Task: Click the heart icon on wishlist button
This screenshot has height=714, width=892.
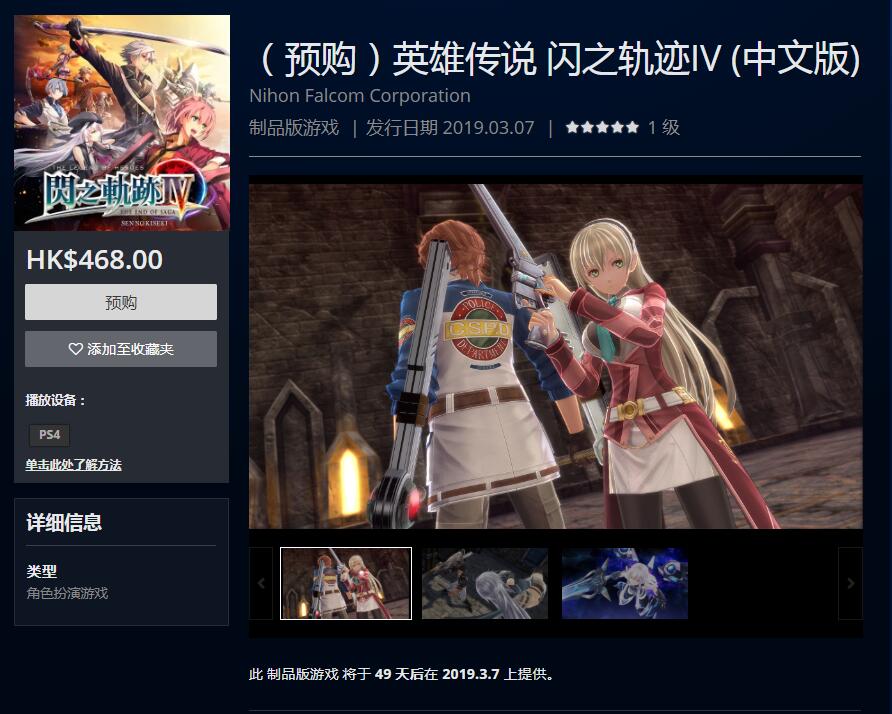Action: point(76,349)
